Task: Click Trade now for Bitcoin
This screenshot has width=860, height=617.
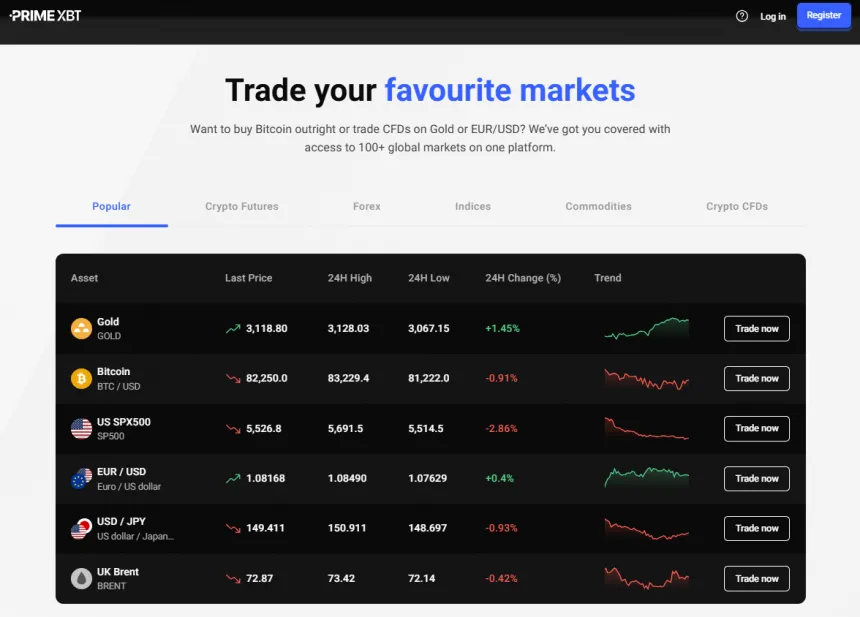Action: pyautogui.click(x=757, y=379)
